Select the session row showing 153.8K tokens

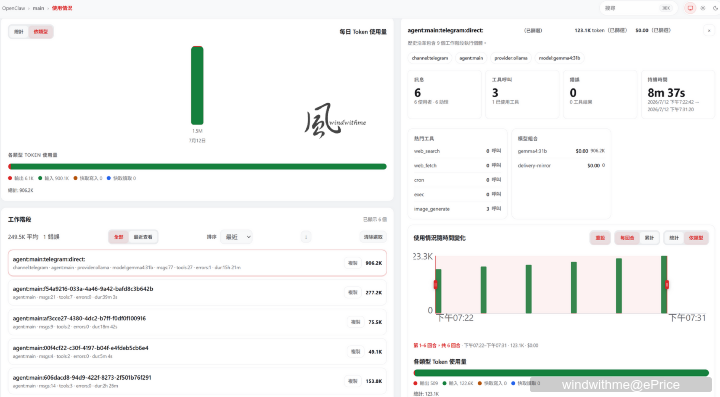[x=197, y=381]
